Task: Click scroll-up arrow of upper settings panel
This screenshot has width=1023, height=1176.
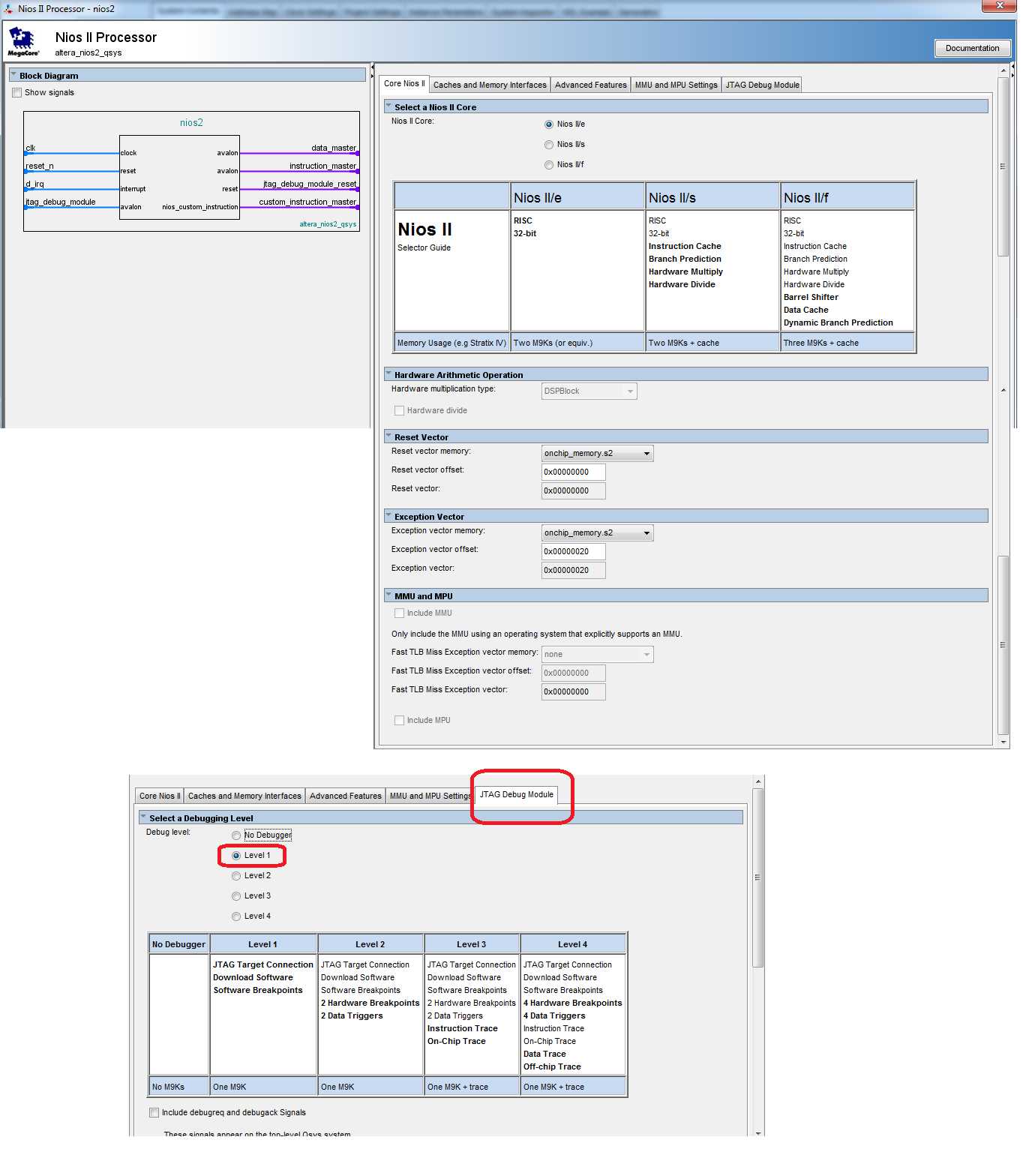Action: (1003, 71)
